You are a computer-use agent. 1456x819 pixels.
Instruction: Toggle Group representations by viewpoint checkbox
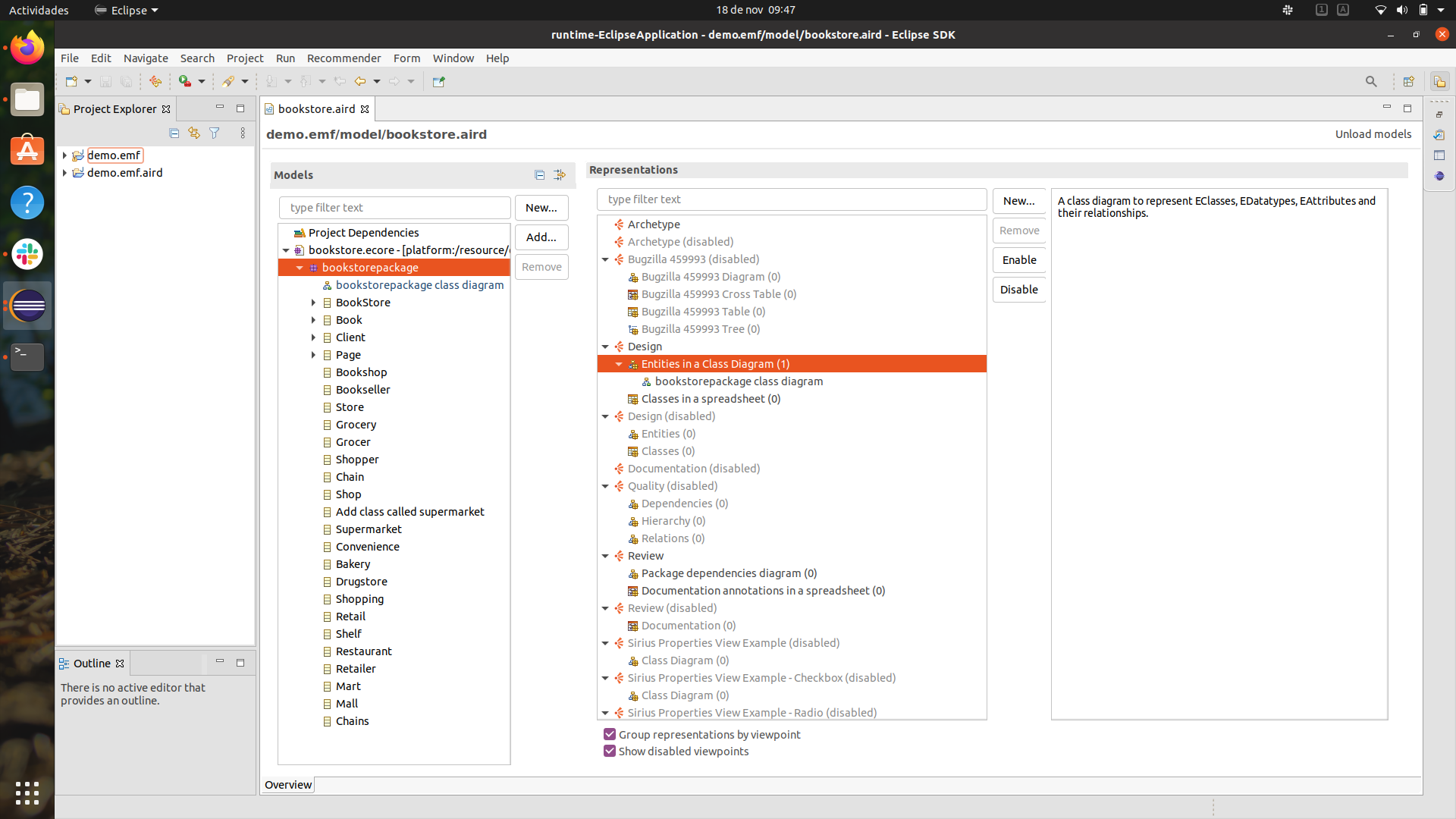(610, 734)
